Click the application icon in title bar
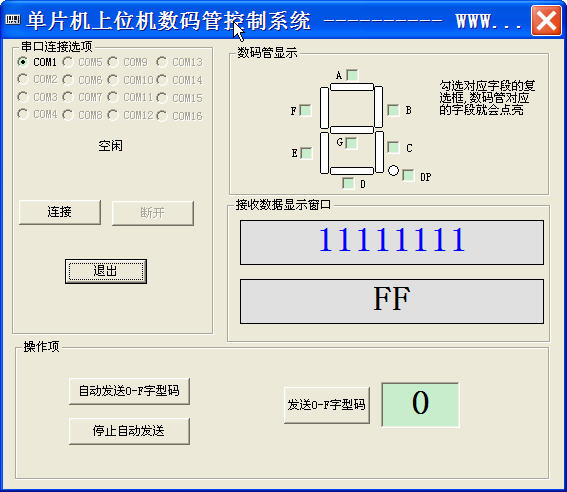The height and width of the screenshot is (492, 567). 13,20
